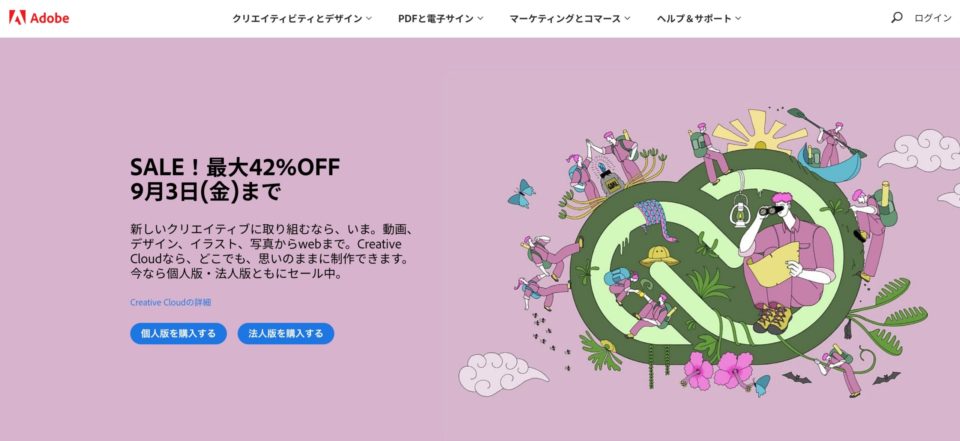Expand chevron beside PDFと電子サイン

tap(480, 18)
